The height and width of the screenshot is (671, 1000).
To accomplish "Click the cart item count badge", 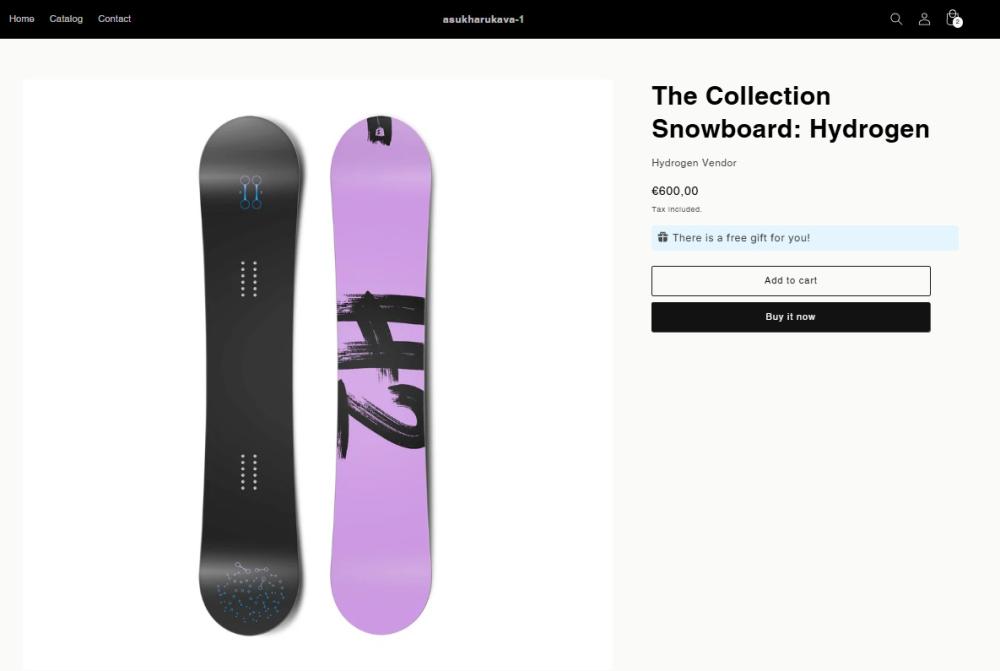I will click(957, 22).
